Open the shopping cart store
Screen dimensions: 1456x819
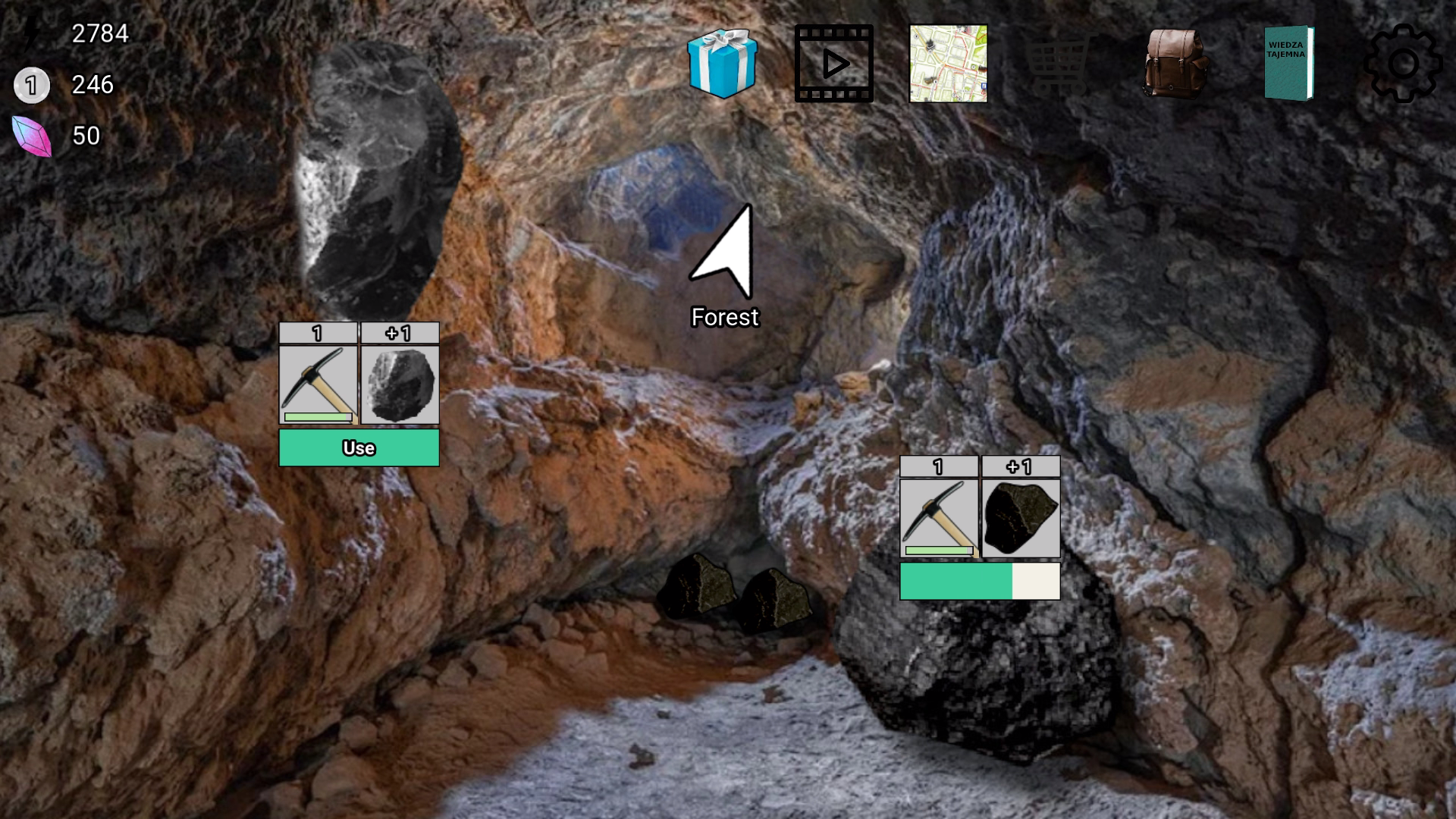coord(1059,64)
